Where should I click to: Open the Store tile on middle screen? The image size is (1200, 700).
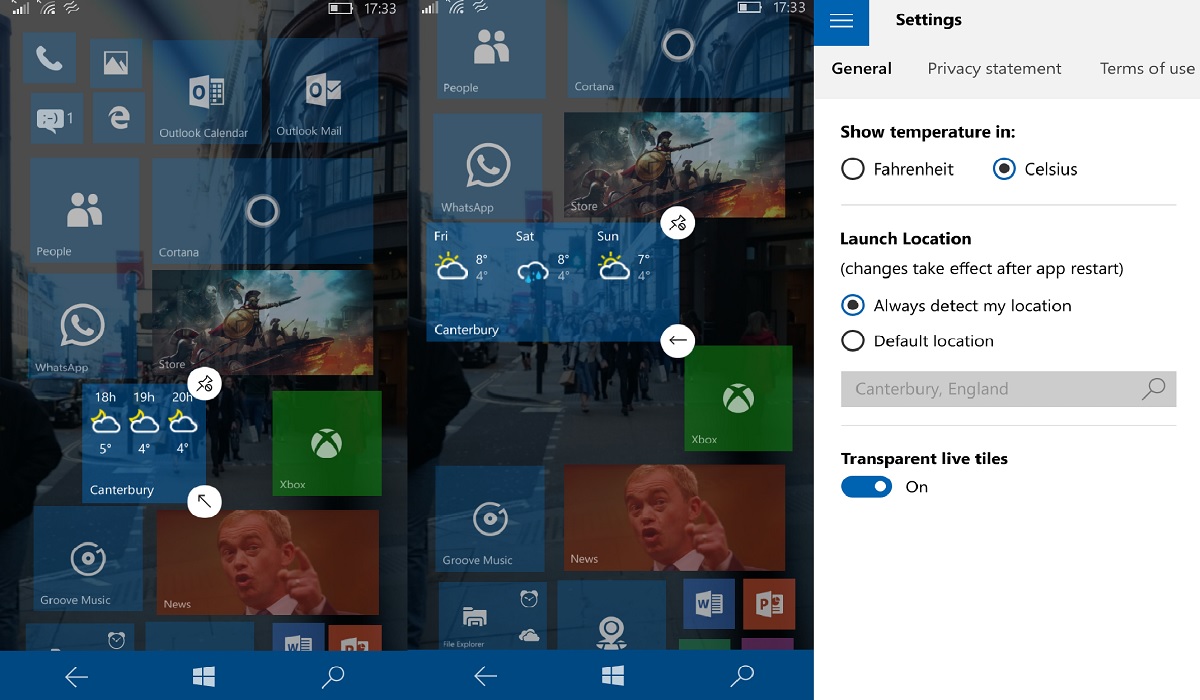click(x=675, y=165)
